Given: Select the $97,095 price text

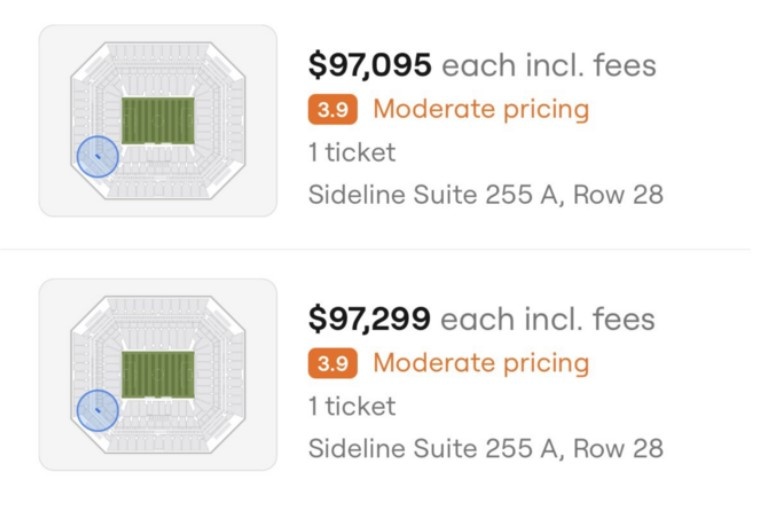Looking at the screenshot, I should pyautogui.click(x=369, y=66).
